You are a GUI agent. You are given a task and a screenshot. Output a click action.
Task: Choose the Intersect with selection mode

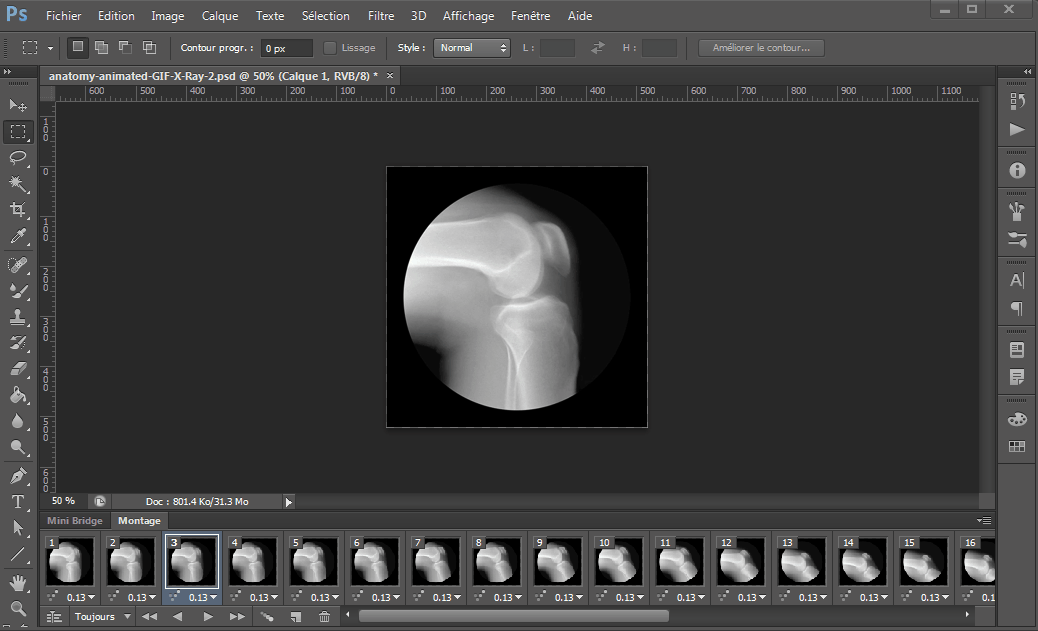149,48
